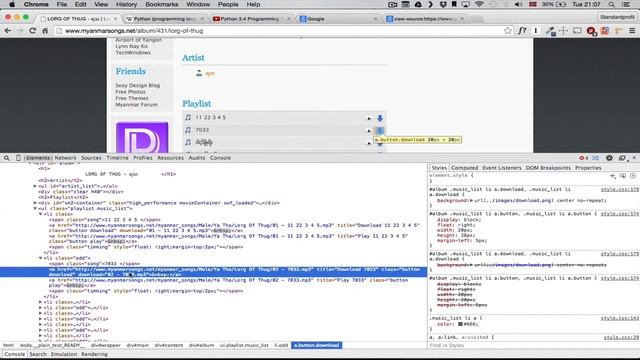Select the Computed styles tab
The height and width of the screenshot is (360, 640).
click(464, 168)
